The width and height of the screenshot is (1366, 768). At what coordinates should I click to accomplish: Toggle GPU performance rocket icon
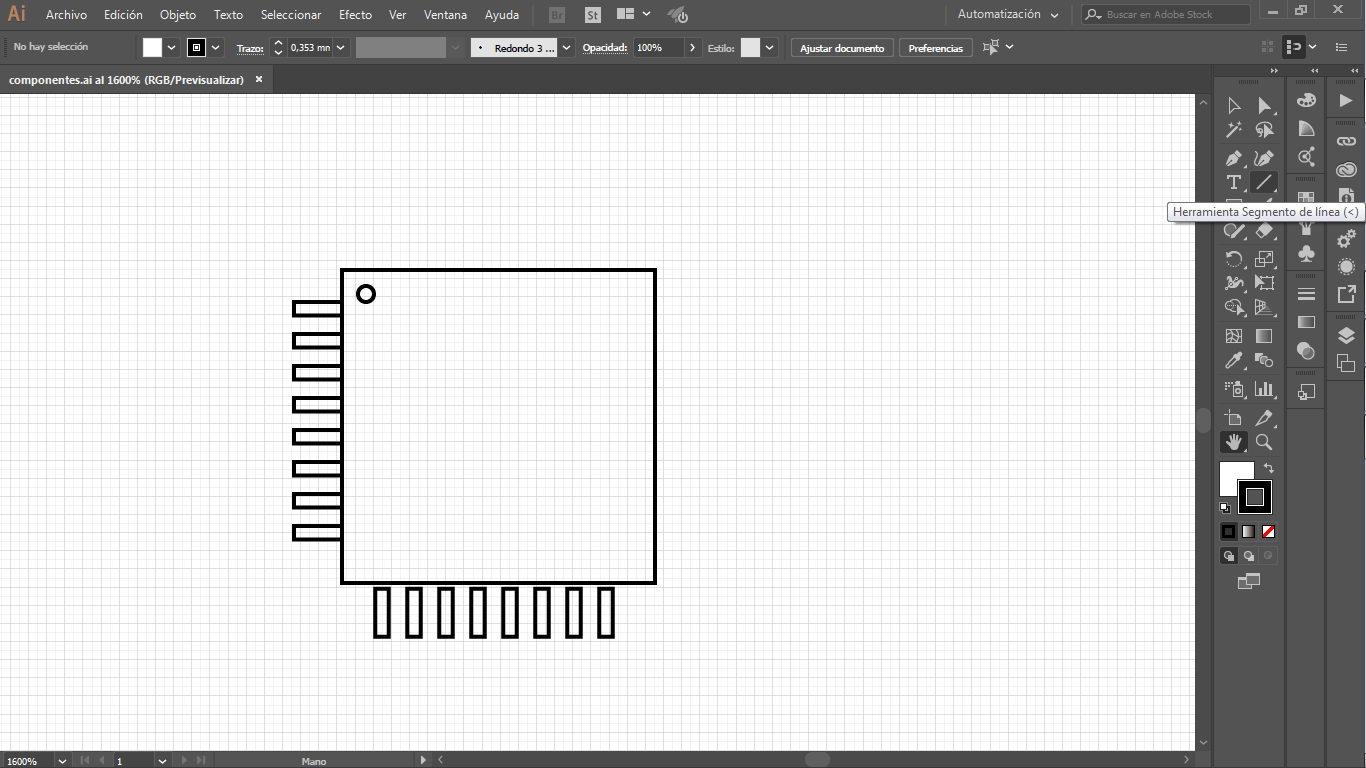(678, 15)
